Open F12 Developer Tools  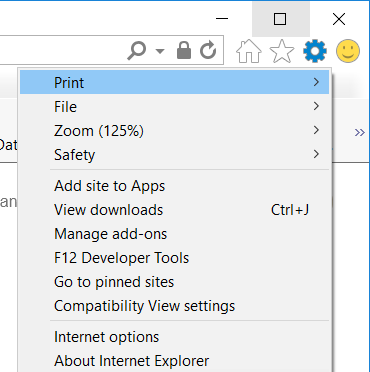[174, 258]
